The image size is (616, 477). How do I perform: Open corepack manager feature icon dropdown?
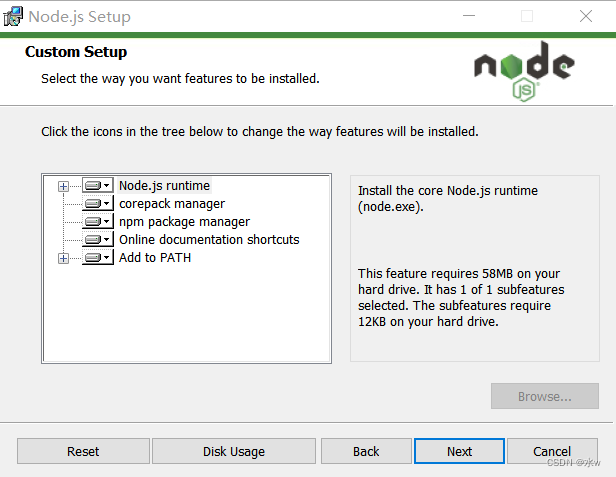[97, 204]
